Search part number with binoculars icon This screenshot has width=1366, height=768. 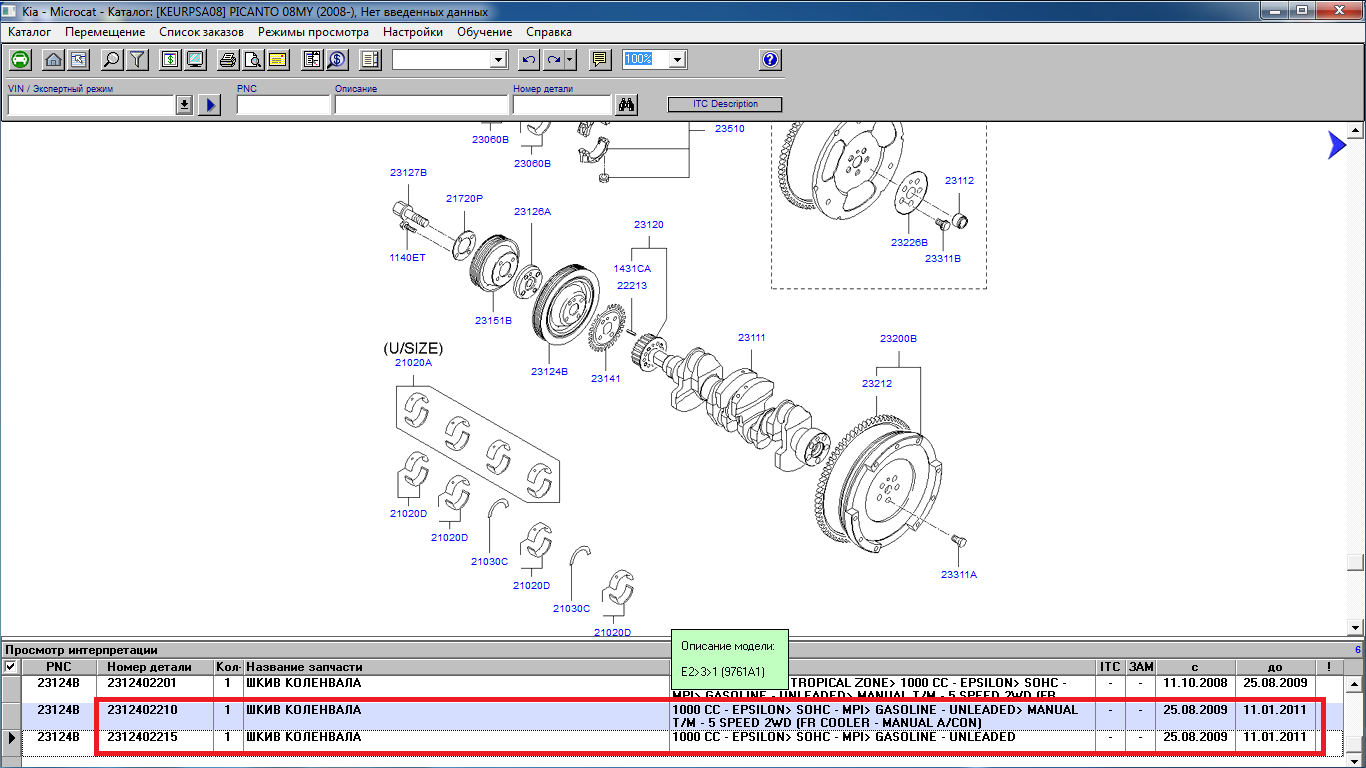627,105
